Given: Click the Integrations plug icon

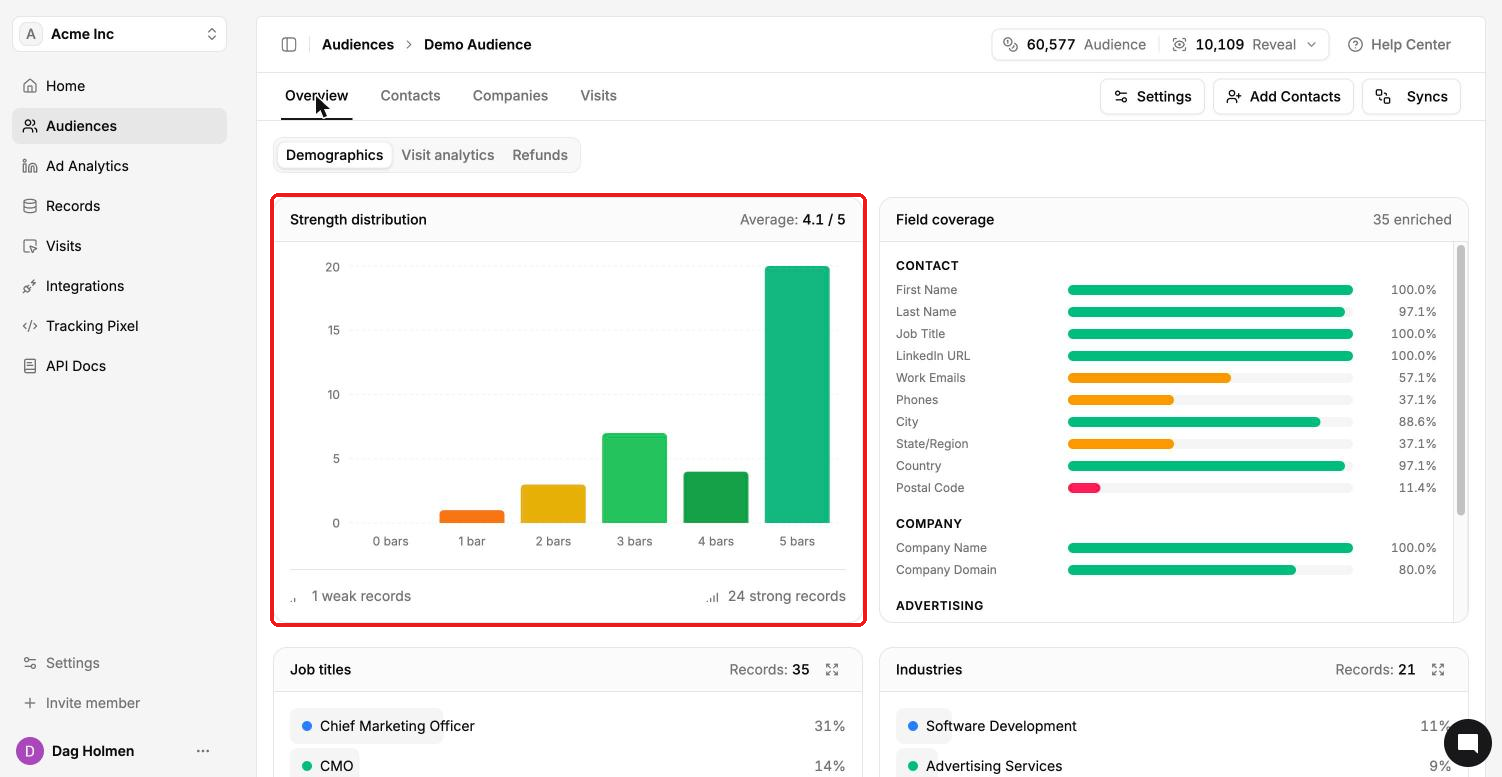Looking at the screenshot, I should click(30, 286).
